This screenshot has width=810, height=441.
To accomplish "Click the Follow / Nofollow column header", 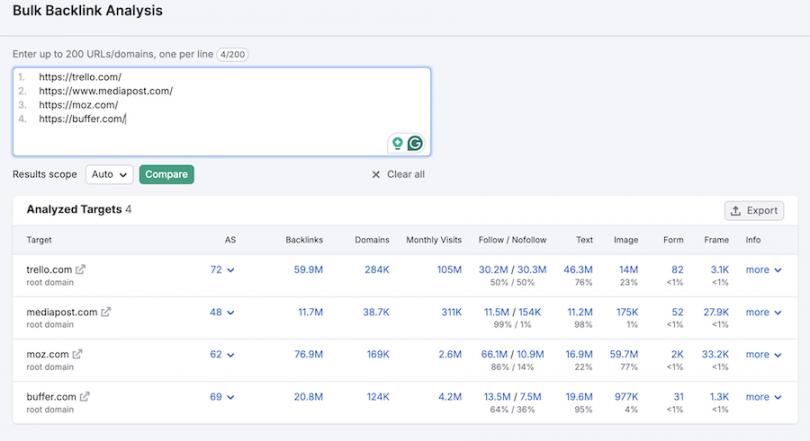I will tap(512, 240).
